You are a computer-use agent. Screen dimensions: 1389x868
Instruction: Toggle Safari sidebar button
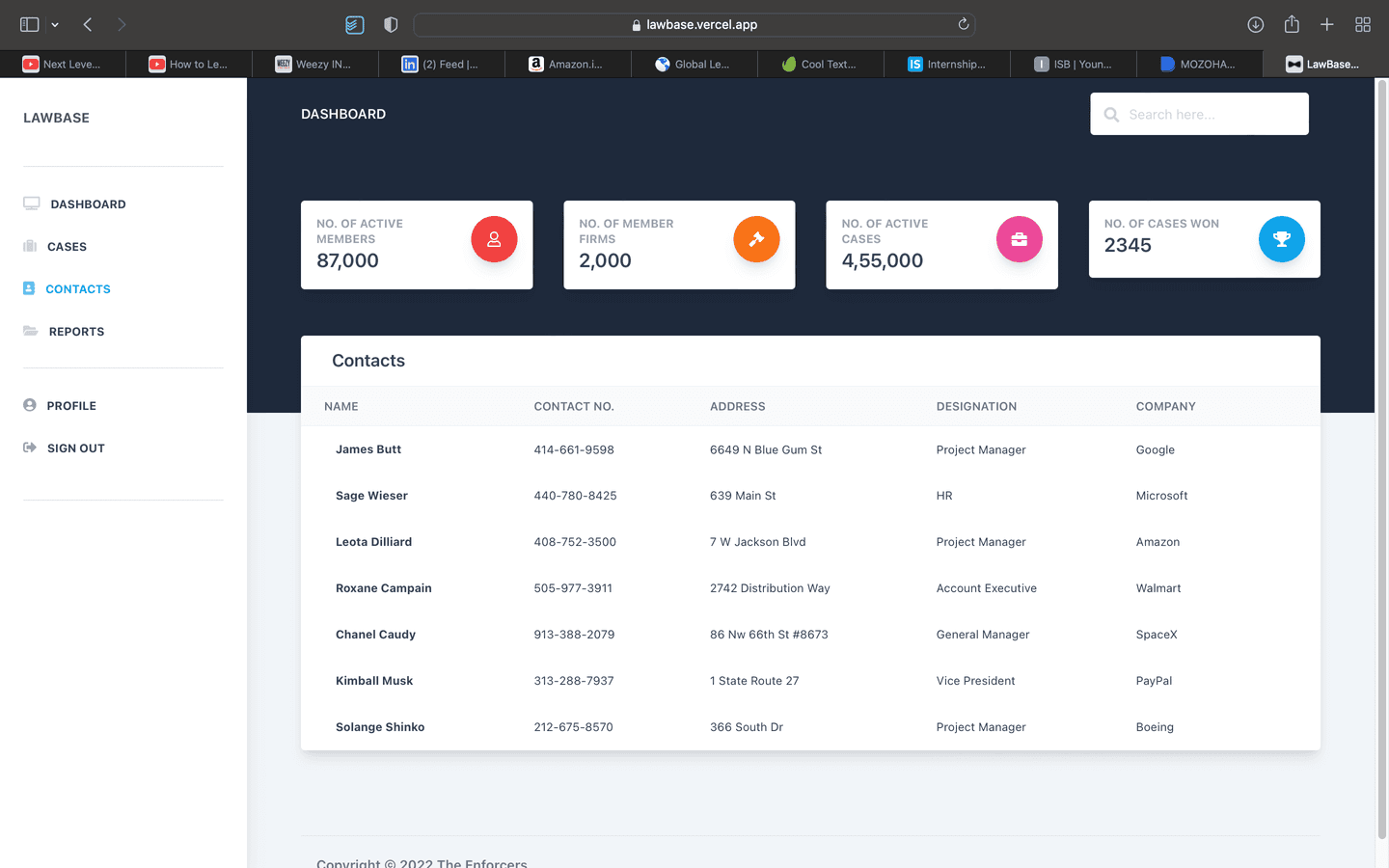(30, 24)
